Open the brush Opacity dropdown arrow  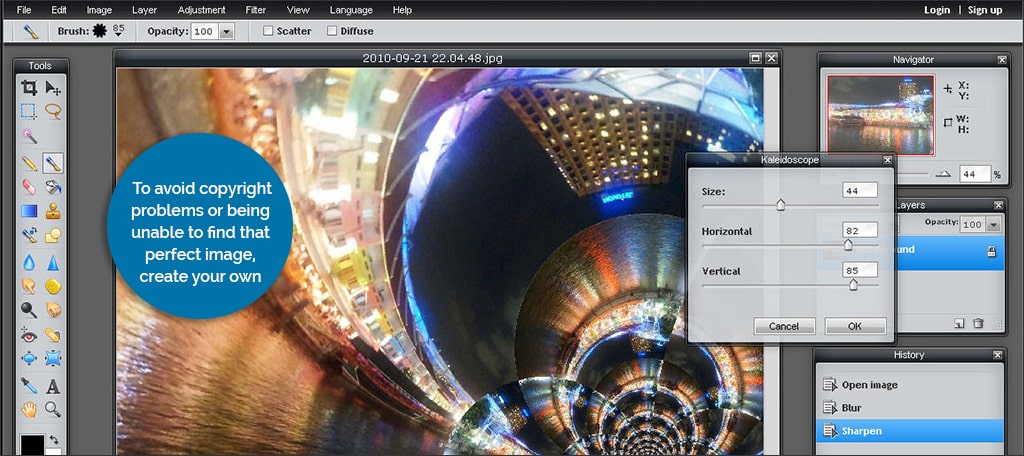pos(227,31)
